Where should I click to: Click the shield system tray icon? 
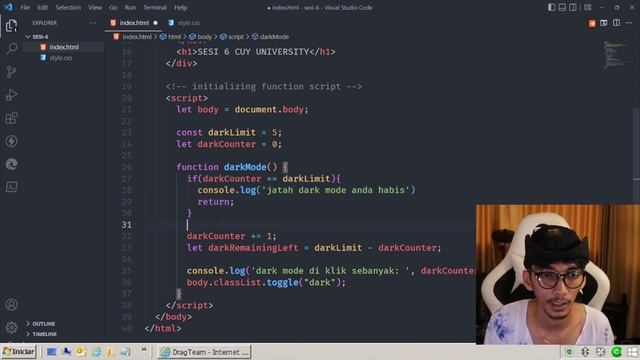(569, 352)
